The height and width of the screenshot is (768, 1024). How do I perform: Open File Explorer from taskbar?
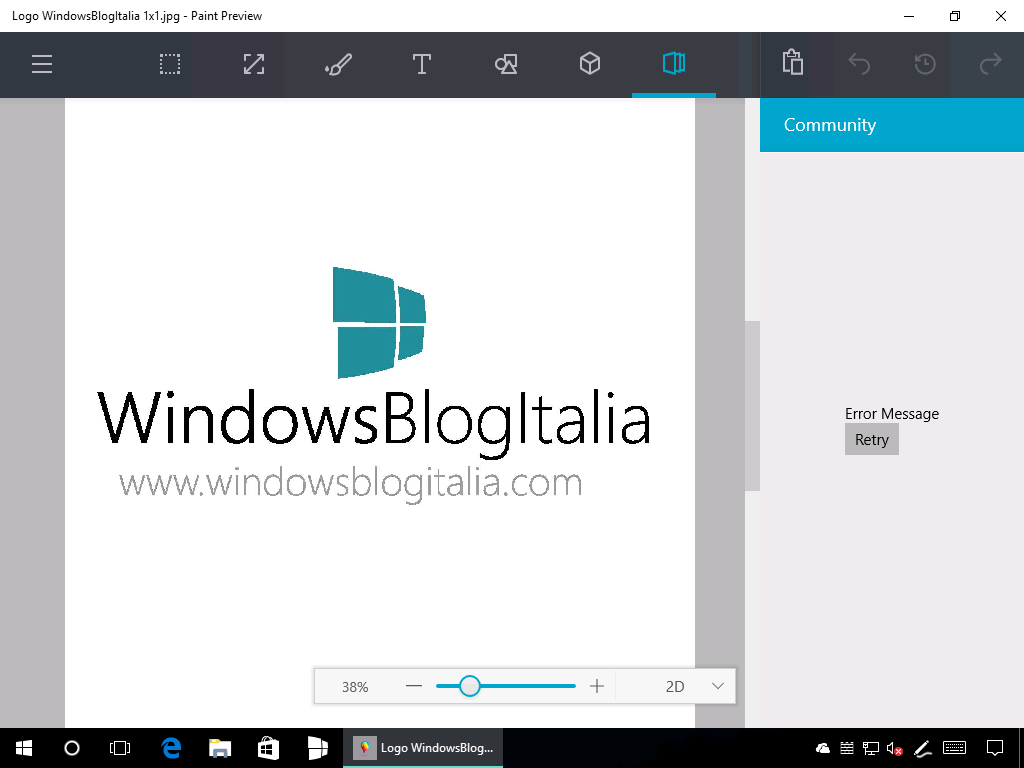pyautogui.click(x=220, y=748)
